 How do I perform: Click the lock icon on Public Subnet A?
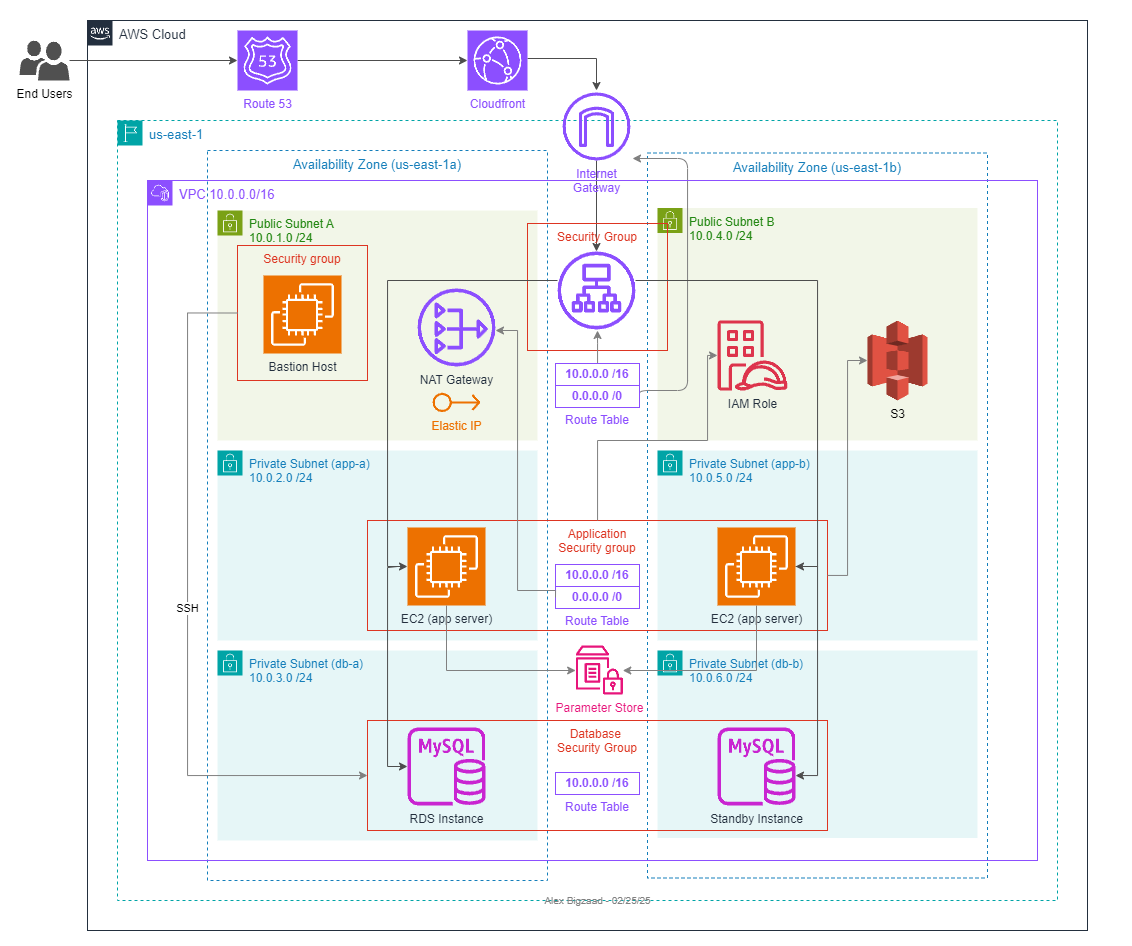229,224
